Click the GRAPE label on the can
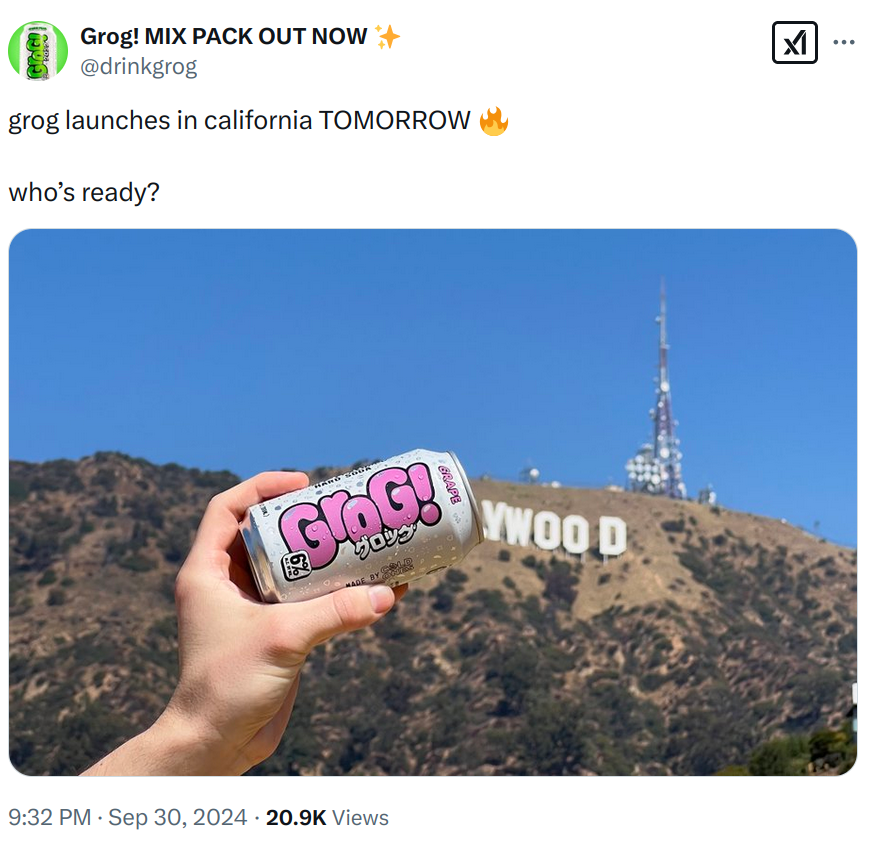Screen dimensions: 869x842 [x=449, y=484]
